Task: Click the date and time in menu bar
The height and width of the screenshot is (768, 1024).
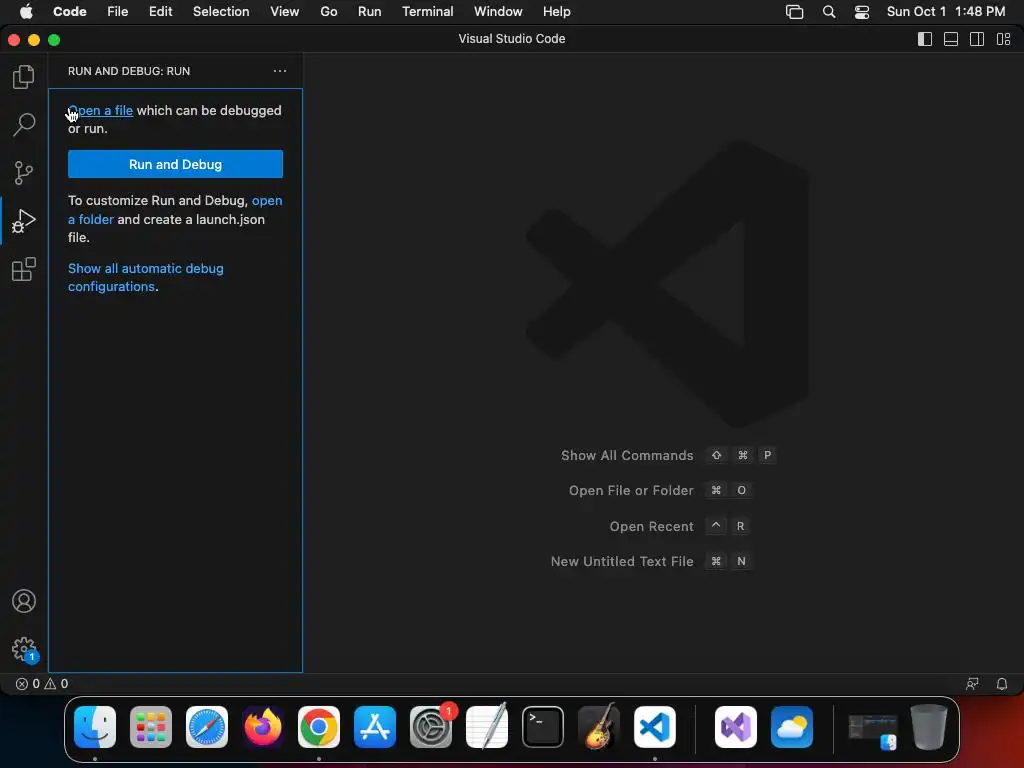Action: (x=946, y=12)
